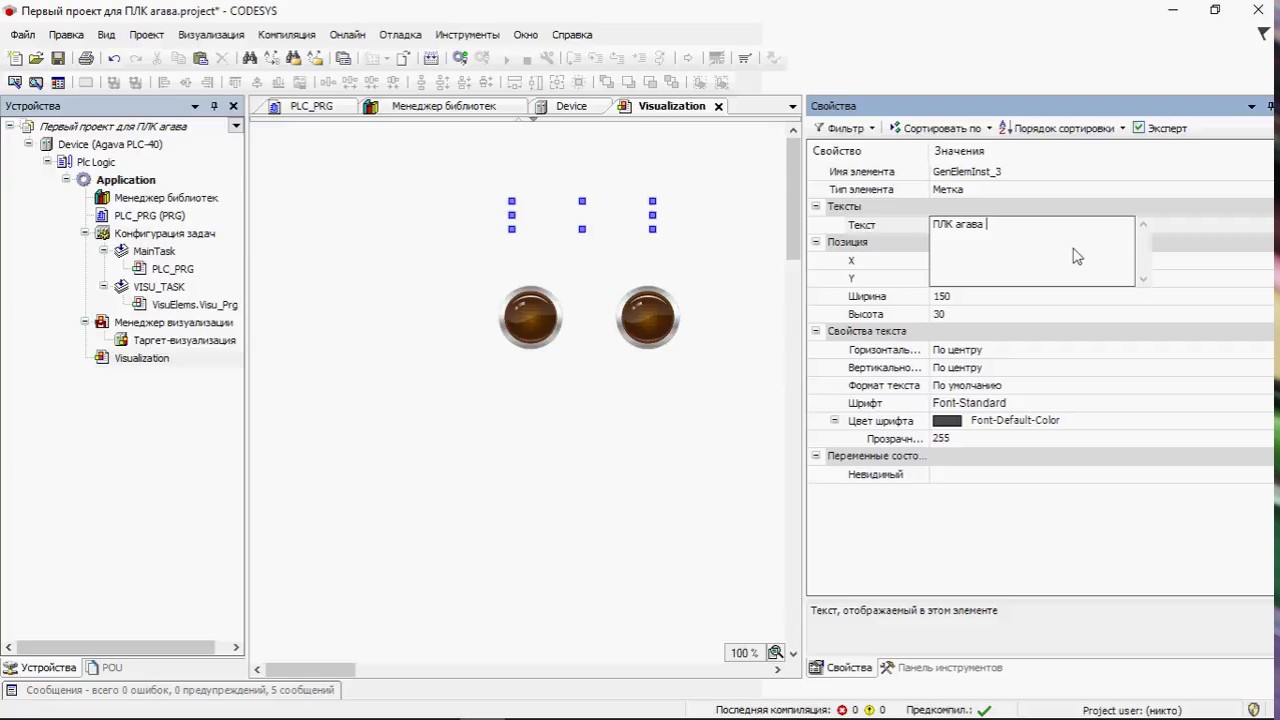Click the Предкомпил. green check mark
Viewport: 1280px width, 720px height.
985,710
